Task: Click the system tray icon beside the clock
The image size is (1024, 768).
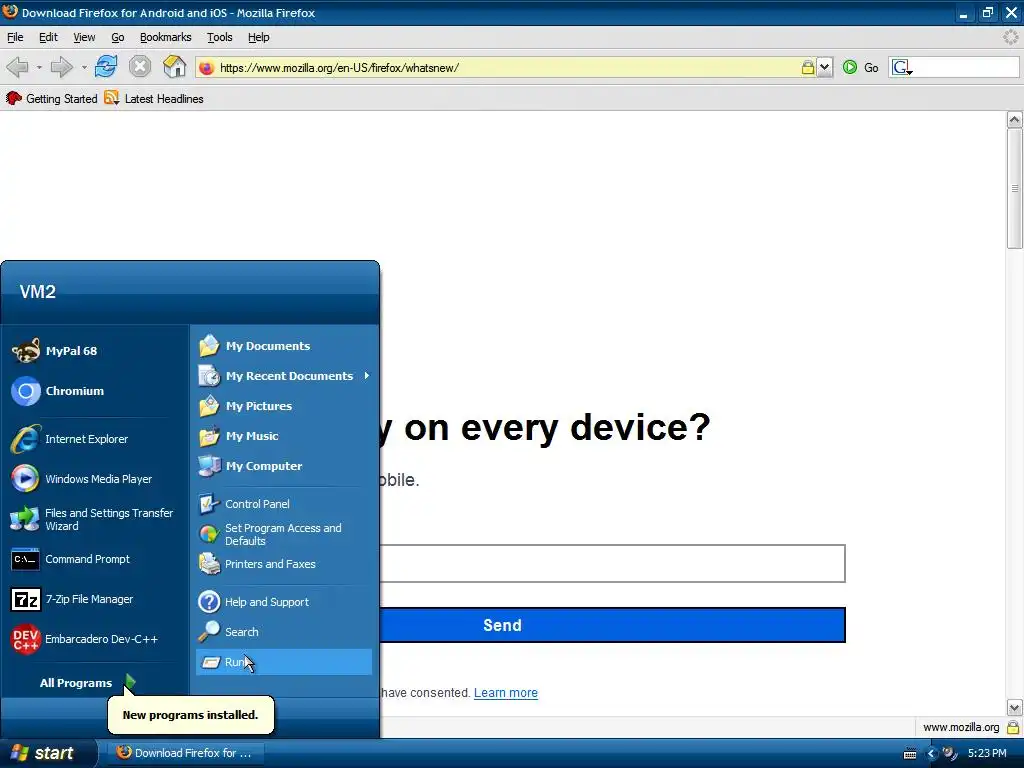Action: [950, 754]
